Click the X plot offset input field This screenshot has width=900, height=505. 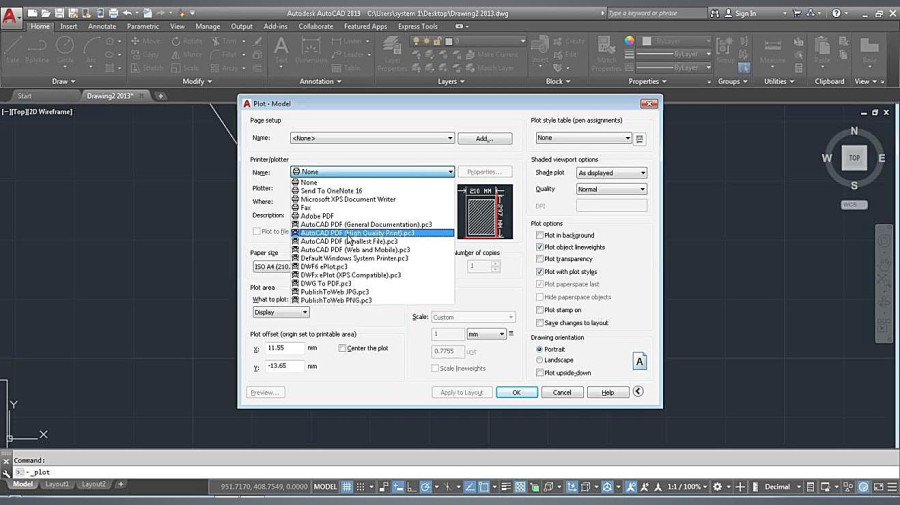tap(285, 348)
